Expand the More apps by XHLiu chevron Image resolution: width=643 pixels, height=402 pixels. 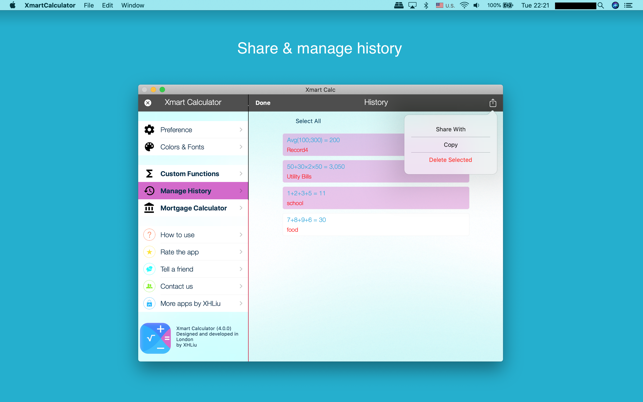241,304
